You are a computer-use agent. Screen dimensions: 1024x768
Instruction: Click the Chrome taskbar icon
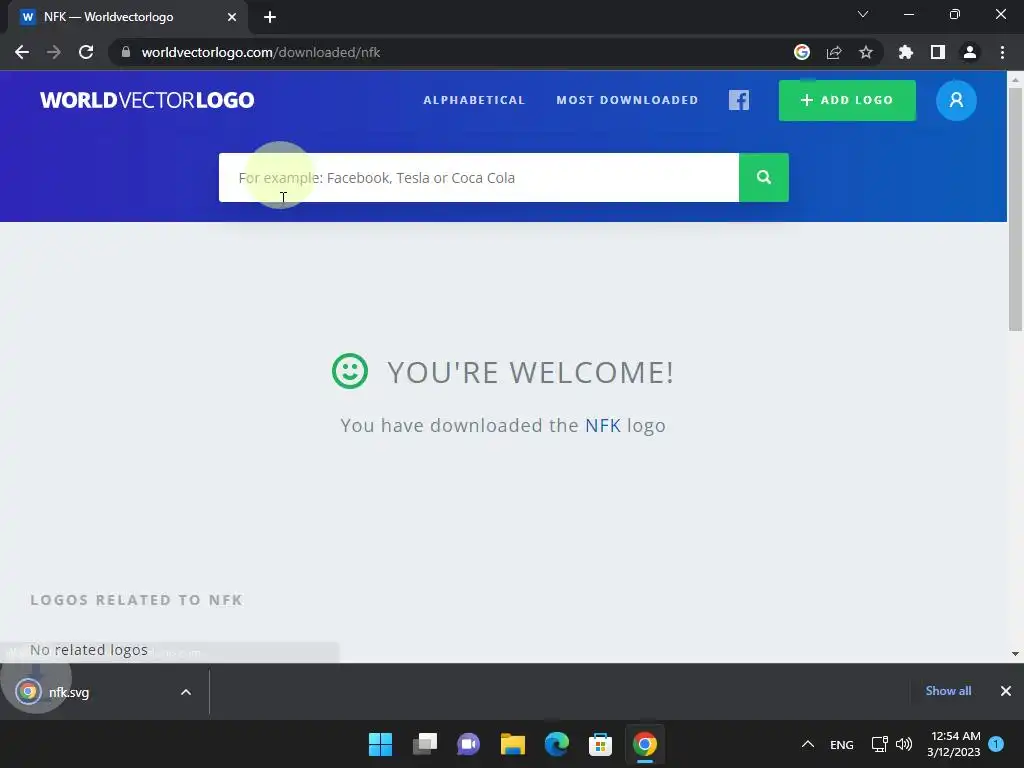coord(645,744)
